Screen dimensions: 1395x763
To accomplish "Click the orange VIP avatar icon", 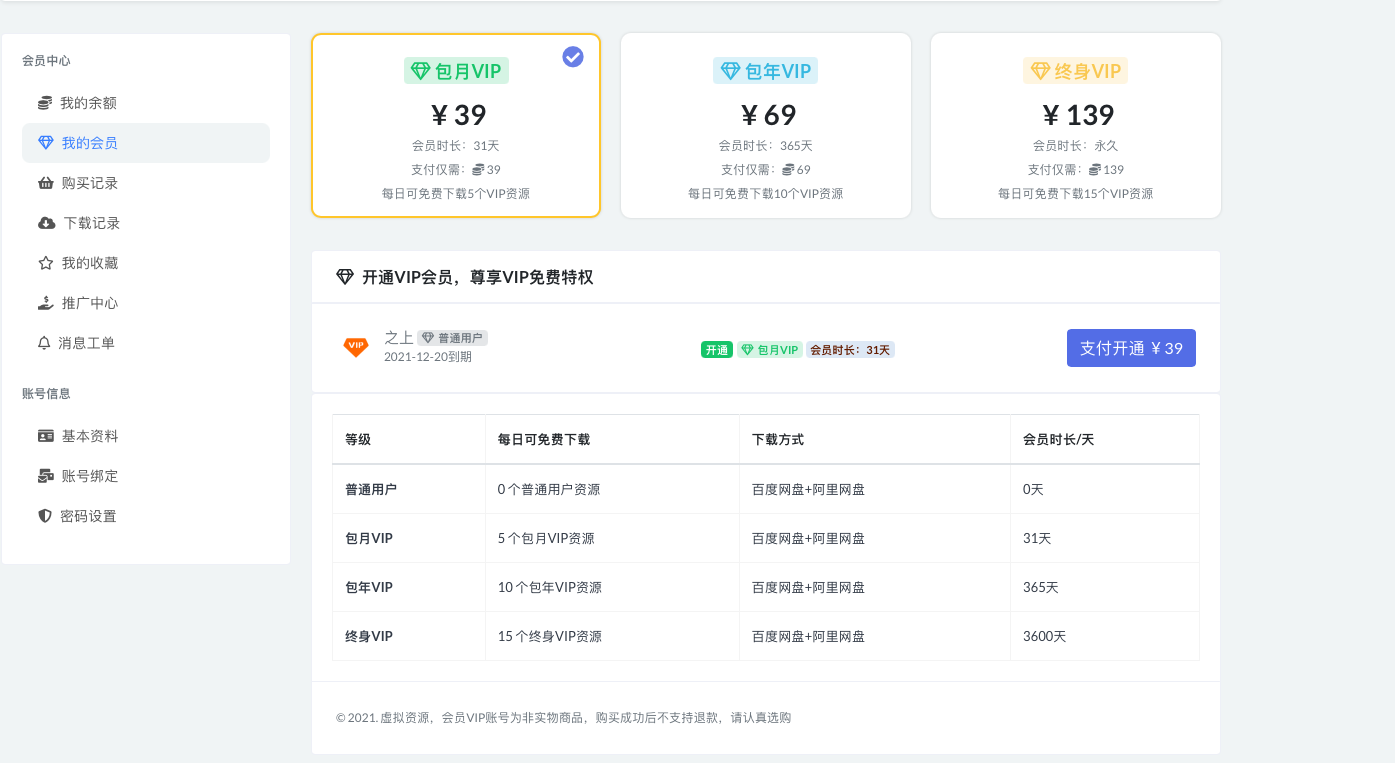I will tap(356, 347).
